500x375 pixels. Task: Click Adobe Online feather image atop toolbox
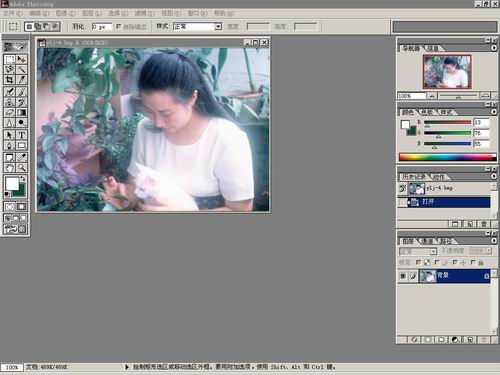(15, 46)
